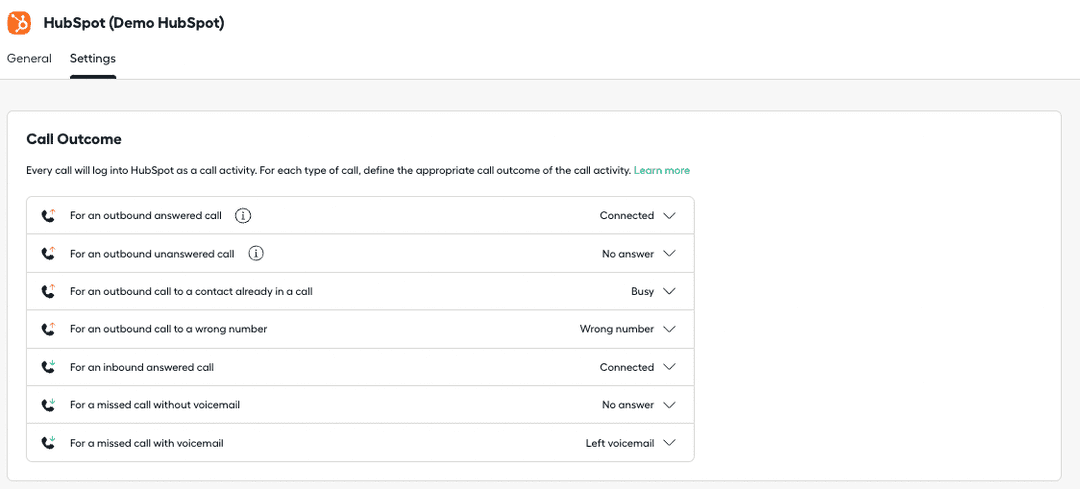This screenshot has height=489, width=1080.
Task: Click phone icon for missed call without voicemail
Action: click(48, 405)
